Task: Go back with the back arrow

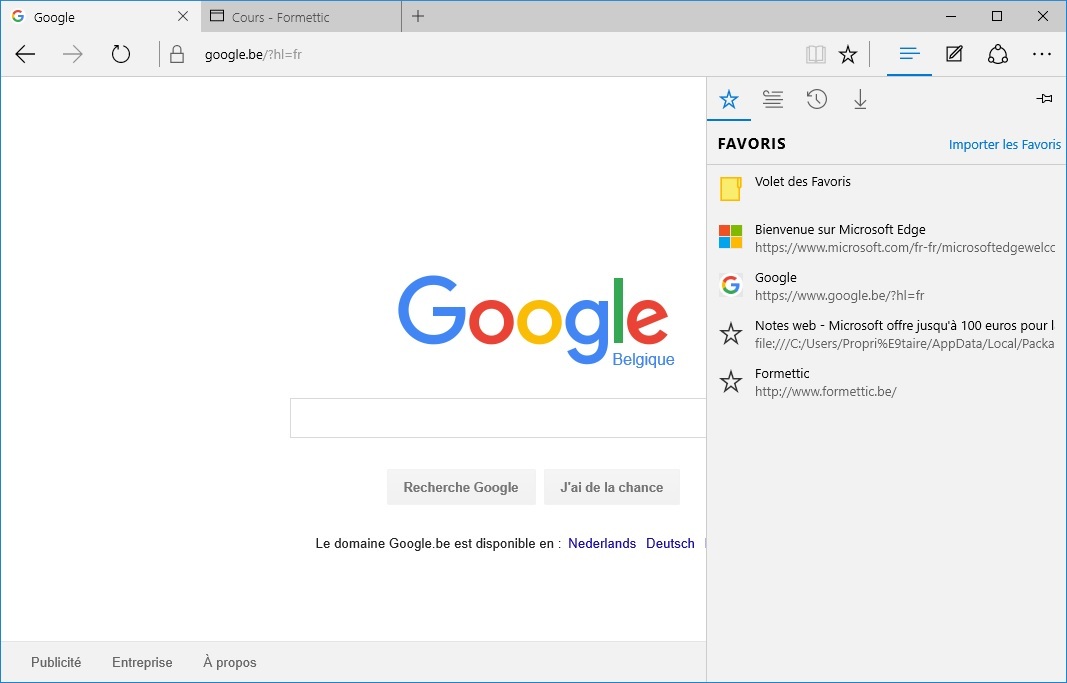Action: pos(25,54)
